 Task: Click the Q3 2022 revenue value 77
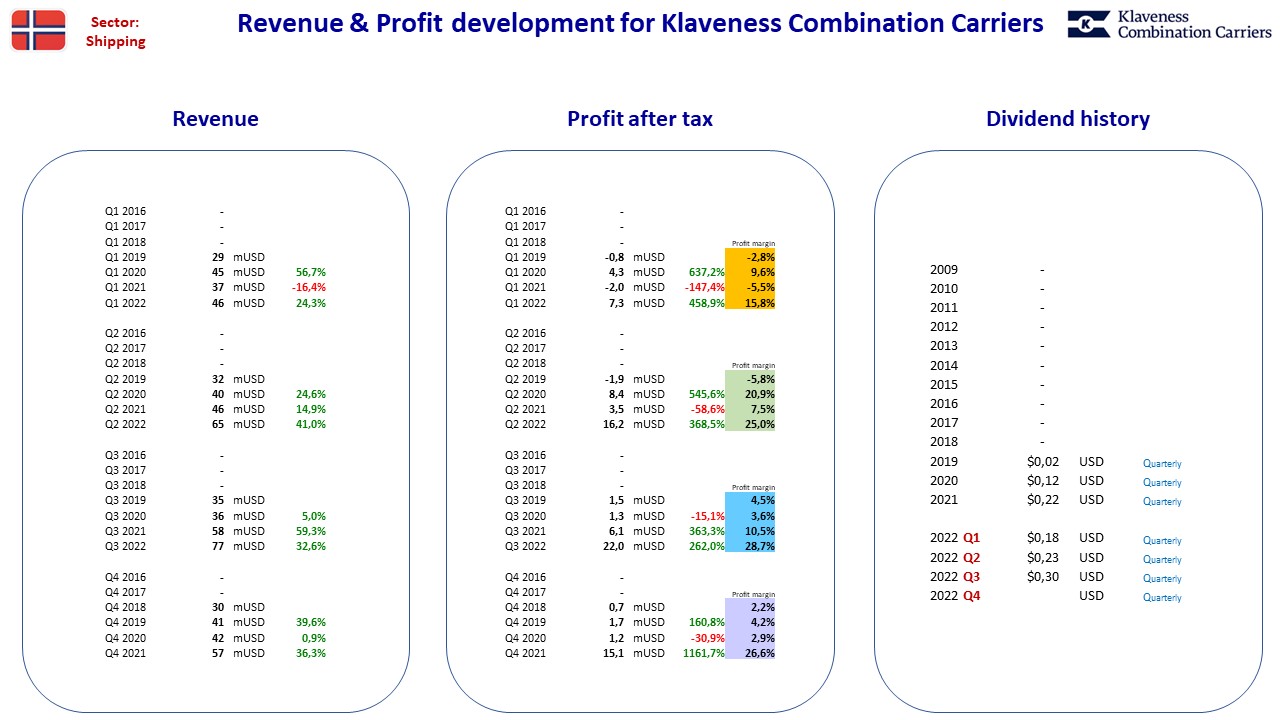point(217,546)
